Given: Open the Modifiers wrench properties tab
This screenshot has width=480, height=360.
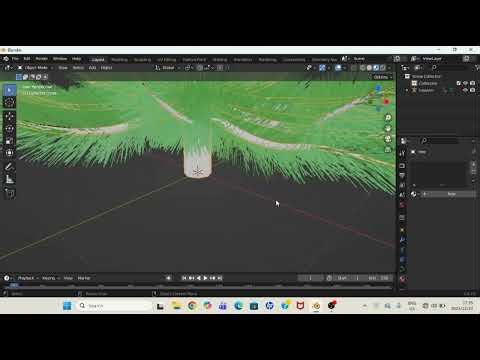Looking at the screenshot, I should [402, 240].
